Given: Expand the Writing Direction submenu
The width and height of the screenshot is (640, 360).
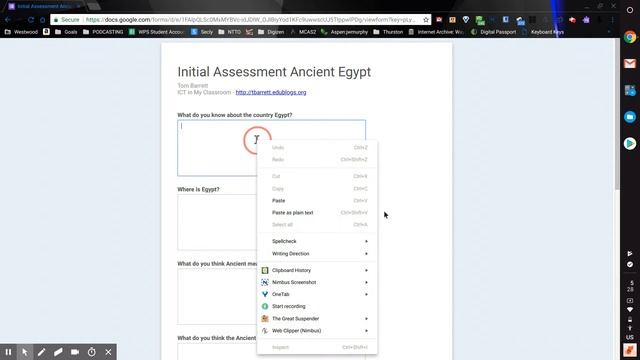Looking at the screenshot, I should [x=317, y=253].
